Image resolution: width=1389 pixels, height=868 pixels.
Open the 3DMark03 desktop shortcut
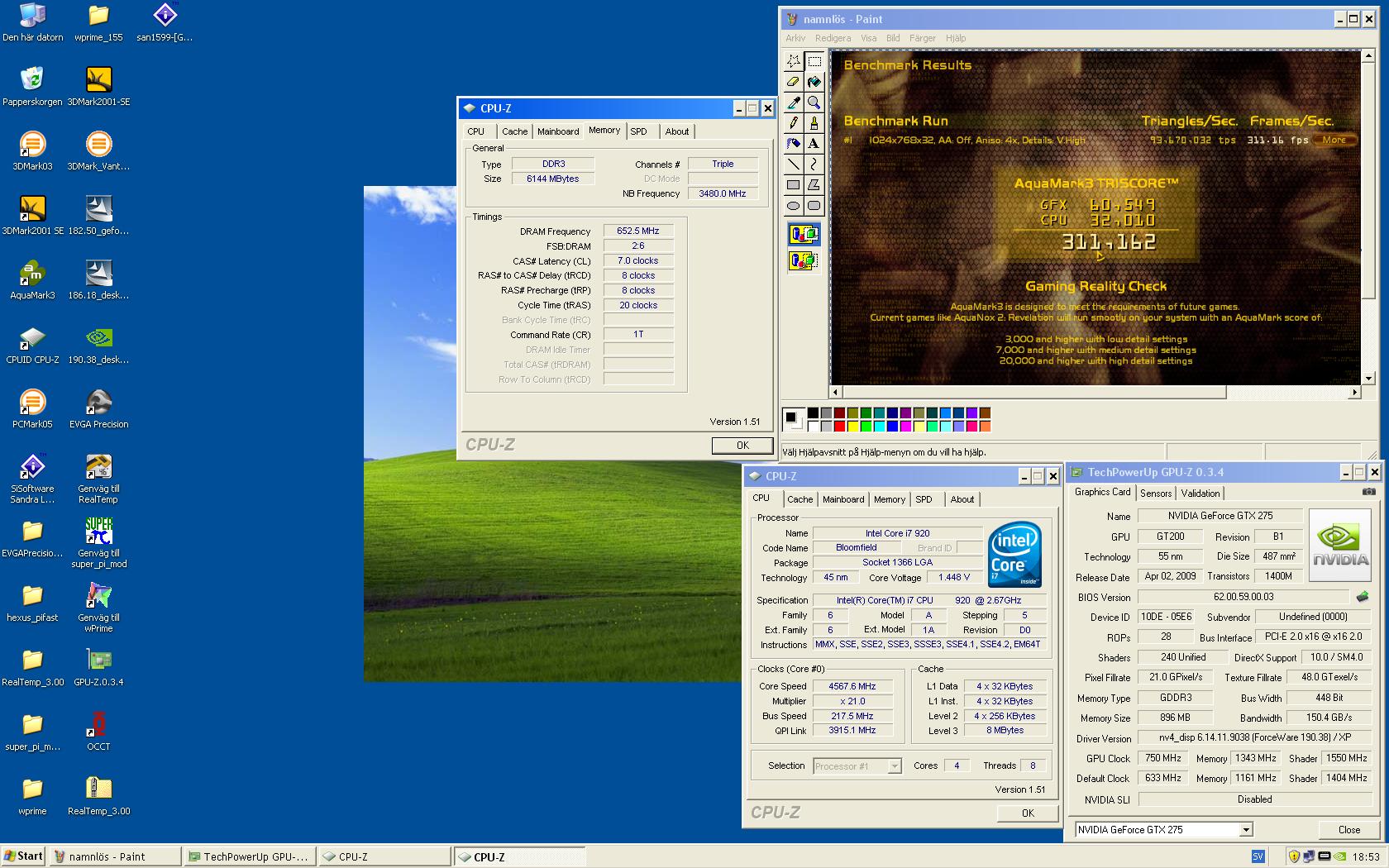32,150
